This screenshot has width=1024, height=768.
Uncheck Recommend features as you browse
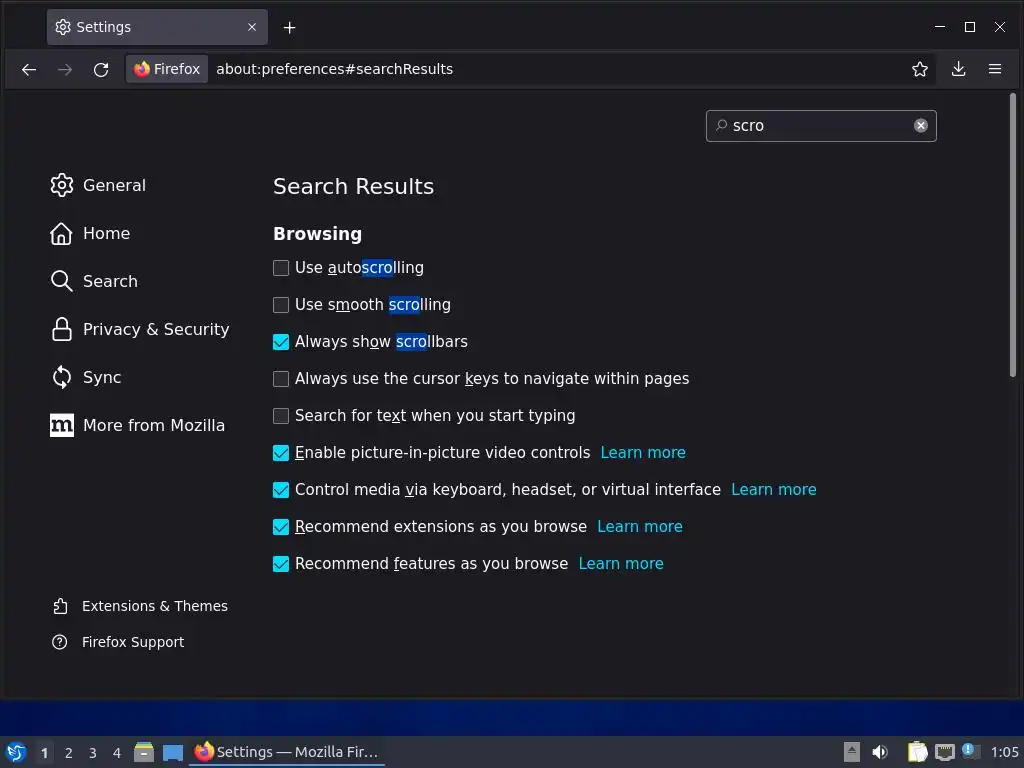click(281, 564)
